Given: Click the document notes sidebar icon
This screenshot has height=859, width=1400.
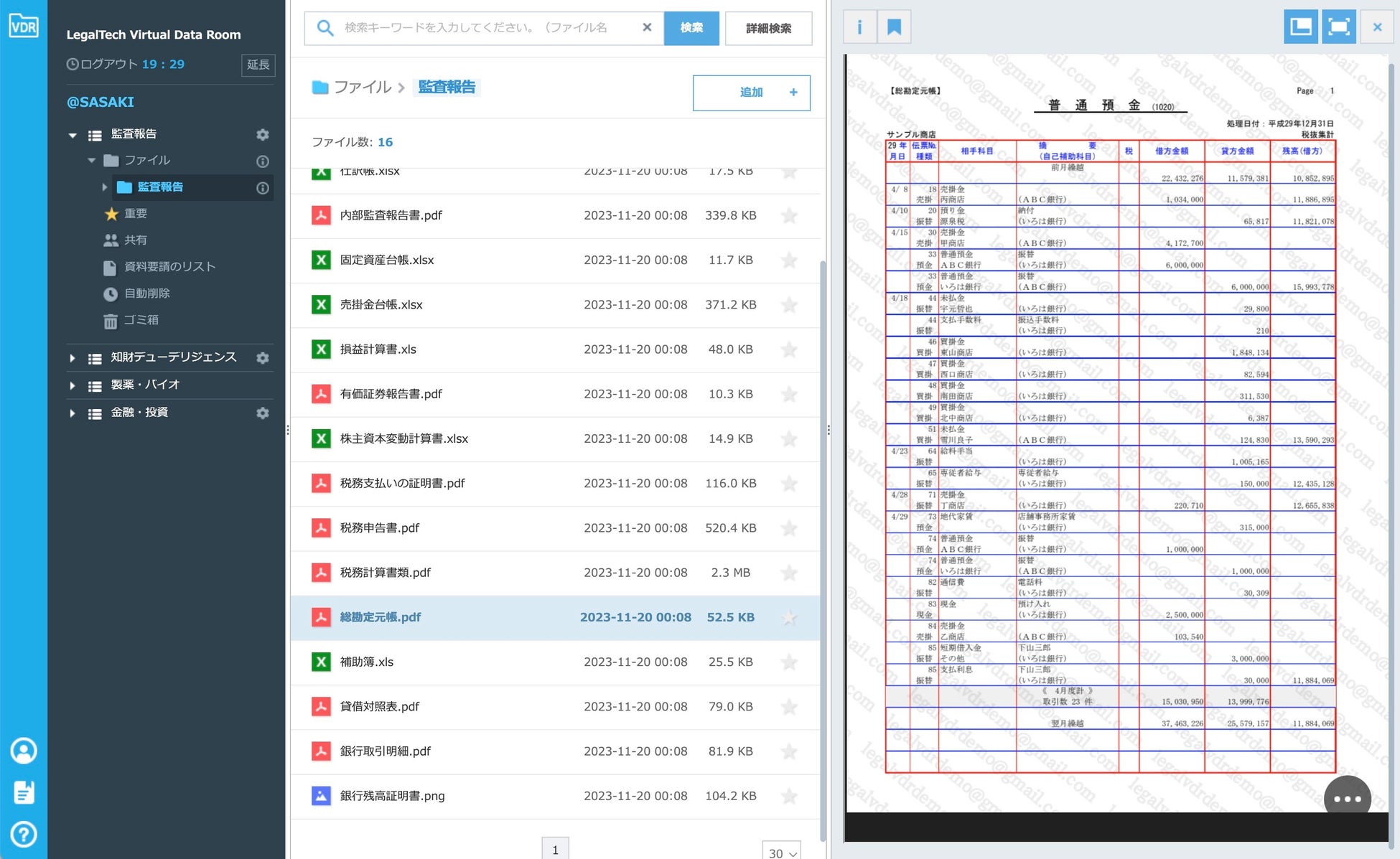Looking at the screenshot, I should 24,792.
